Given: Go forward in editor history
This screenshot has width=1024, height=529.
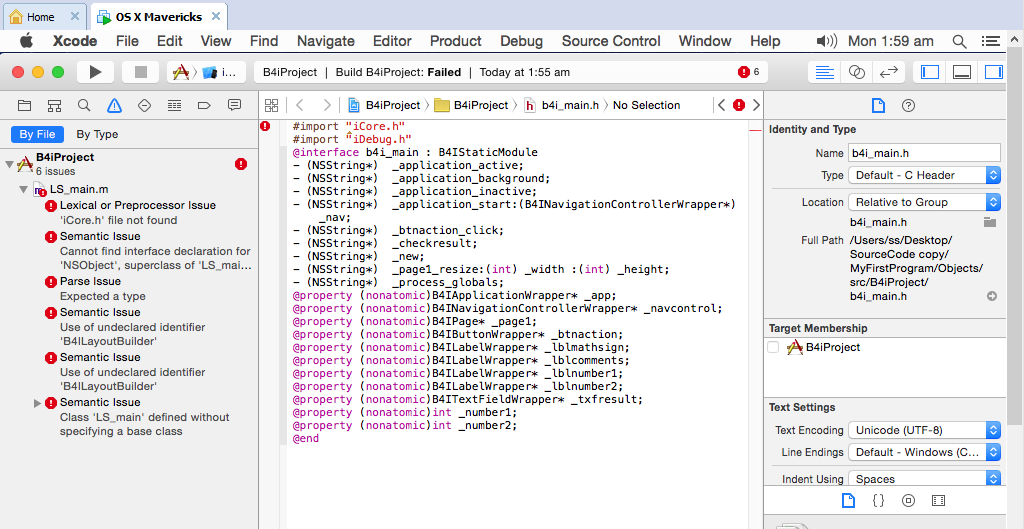Looking at the screenshot, I should (x=327, y=105).
